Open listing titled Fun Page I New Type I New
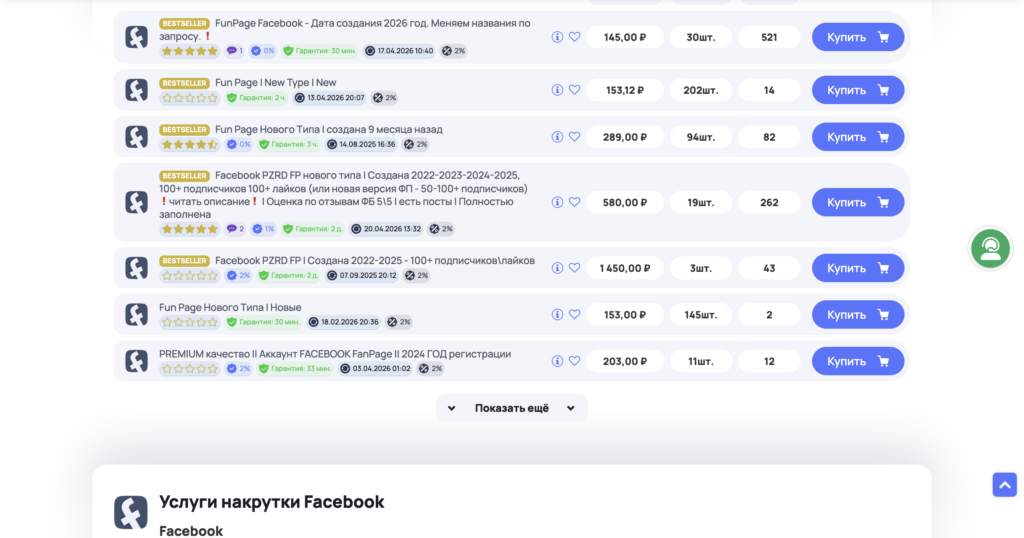Screen dimensions: 1024x538 coord(276,83)
